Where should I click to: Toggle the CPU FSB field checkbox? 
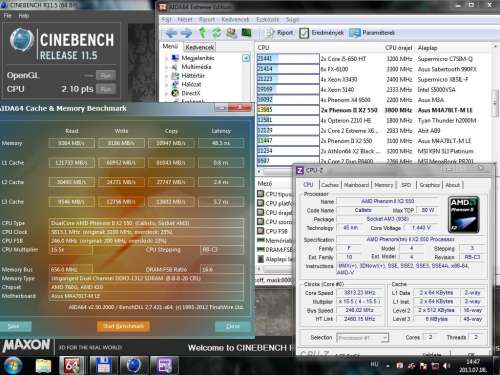[x=260, y=231]
